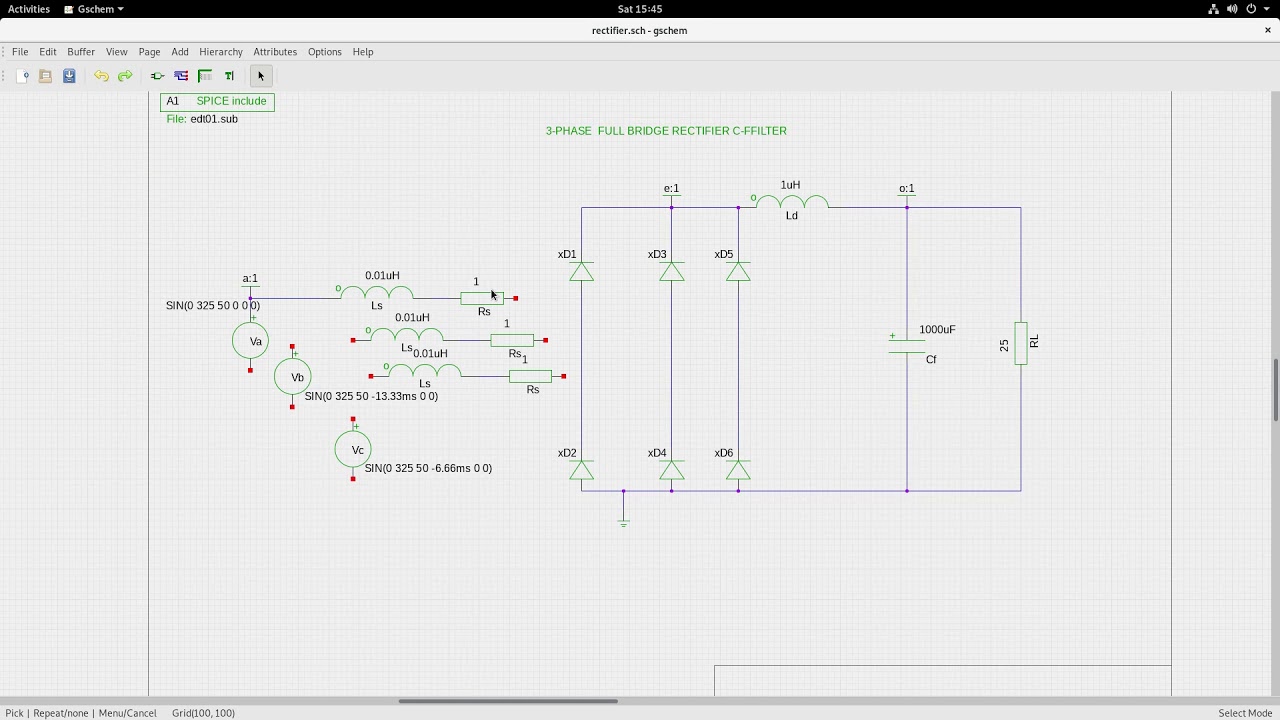Open the View menu
The height and width of the screenshot is (720, 1280).
pos(117,52)
